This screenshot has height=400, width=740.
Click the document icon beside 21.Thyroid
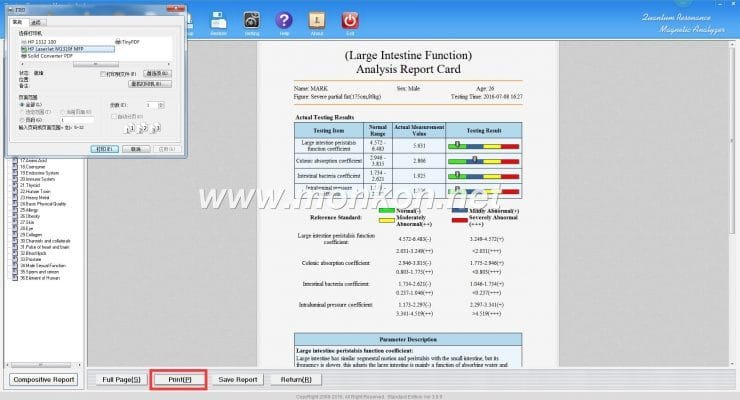click(x=15, y=185)
